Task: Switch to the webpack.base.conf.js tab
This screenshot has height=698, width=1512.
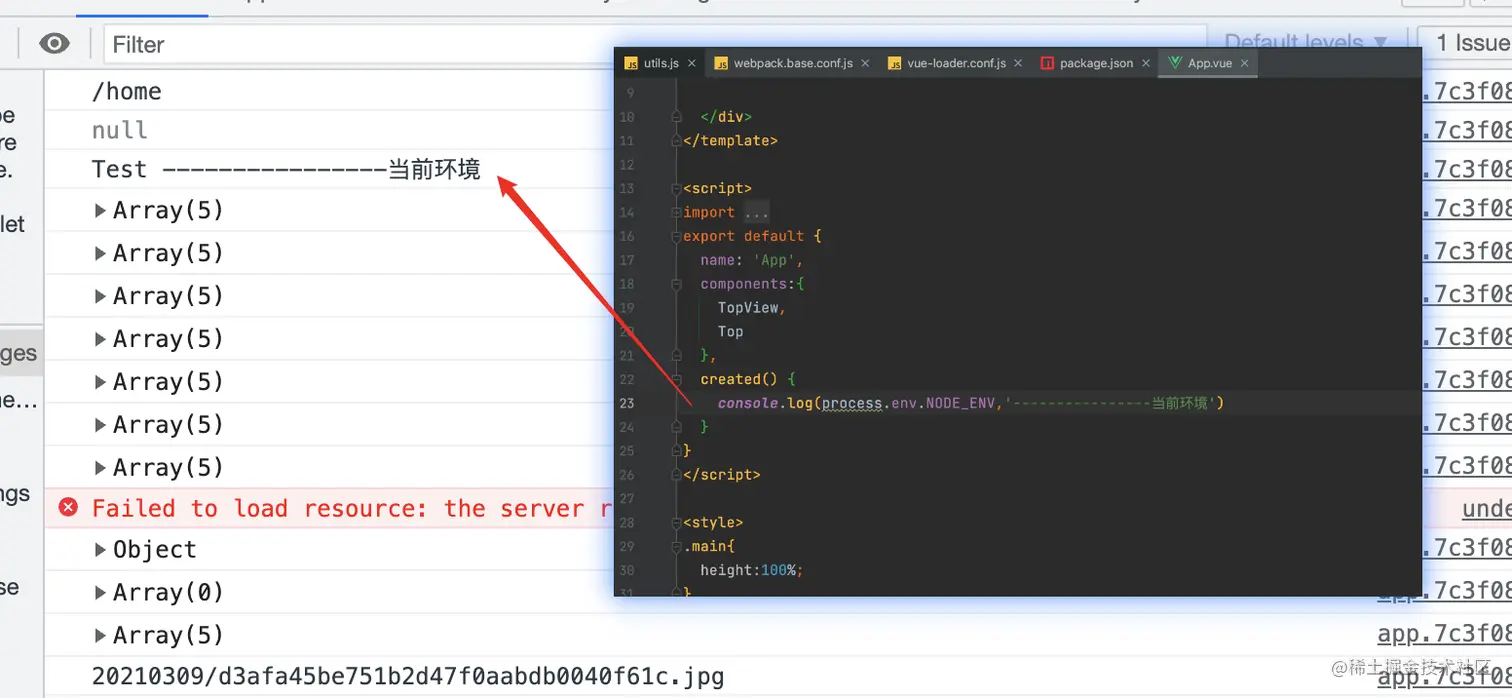Action: tap(793, 63)
